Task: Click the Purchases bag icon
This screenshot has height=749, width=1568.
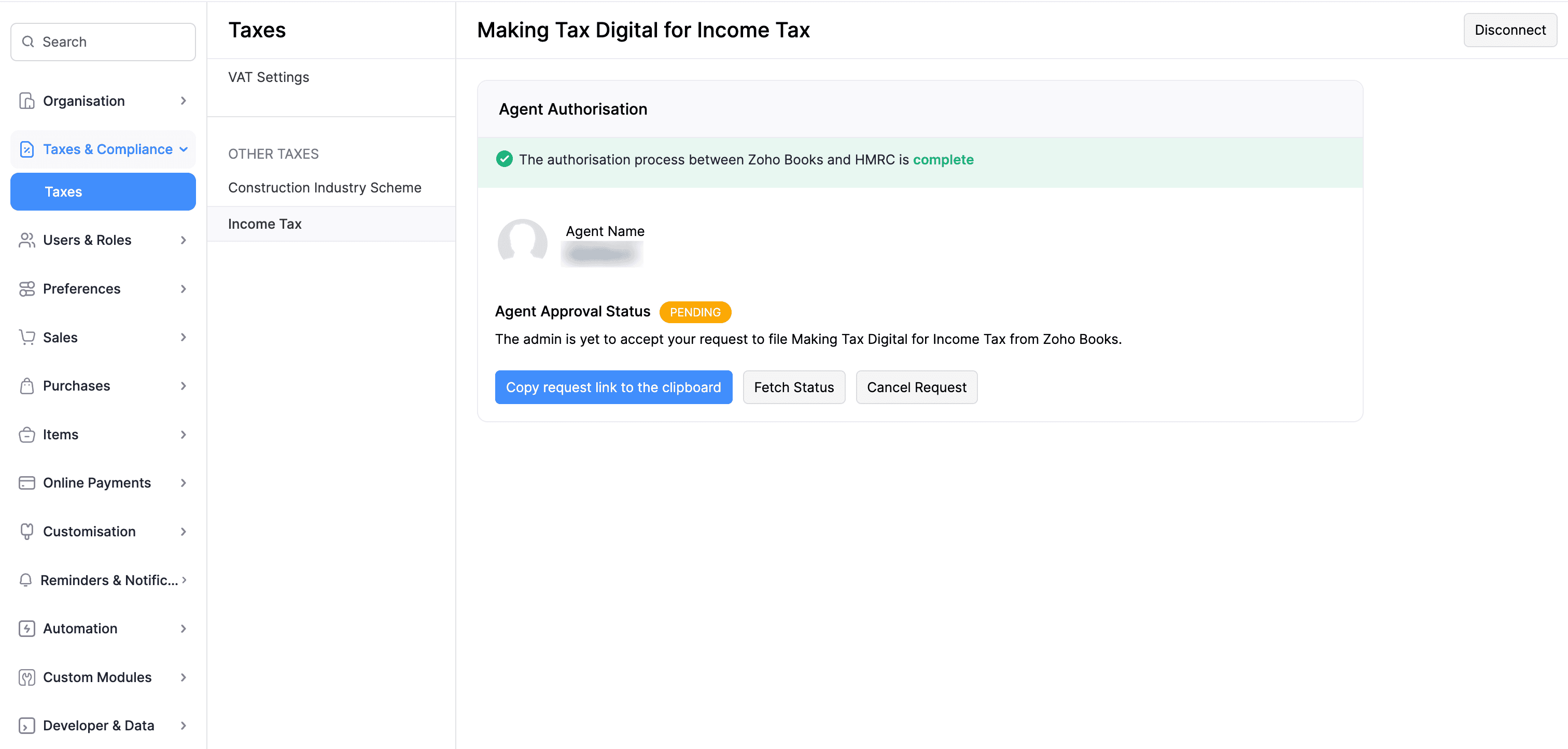Action: (x=27, y=386)
